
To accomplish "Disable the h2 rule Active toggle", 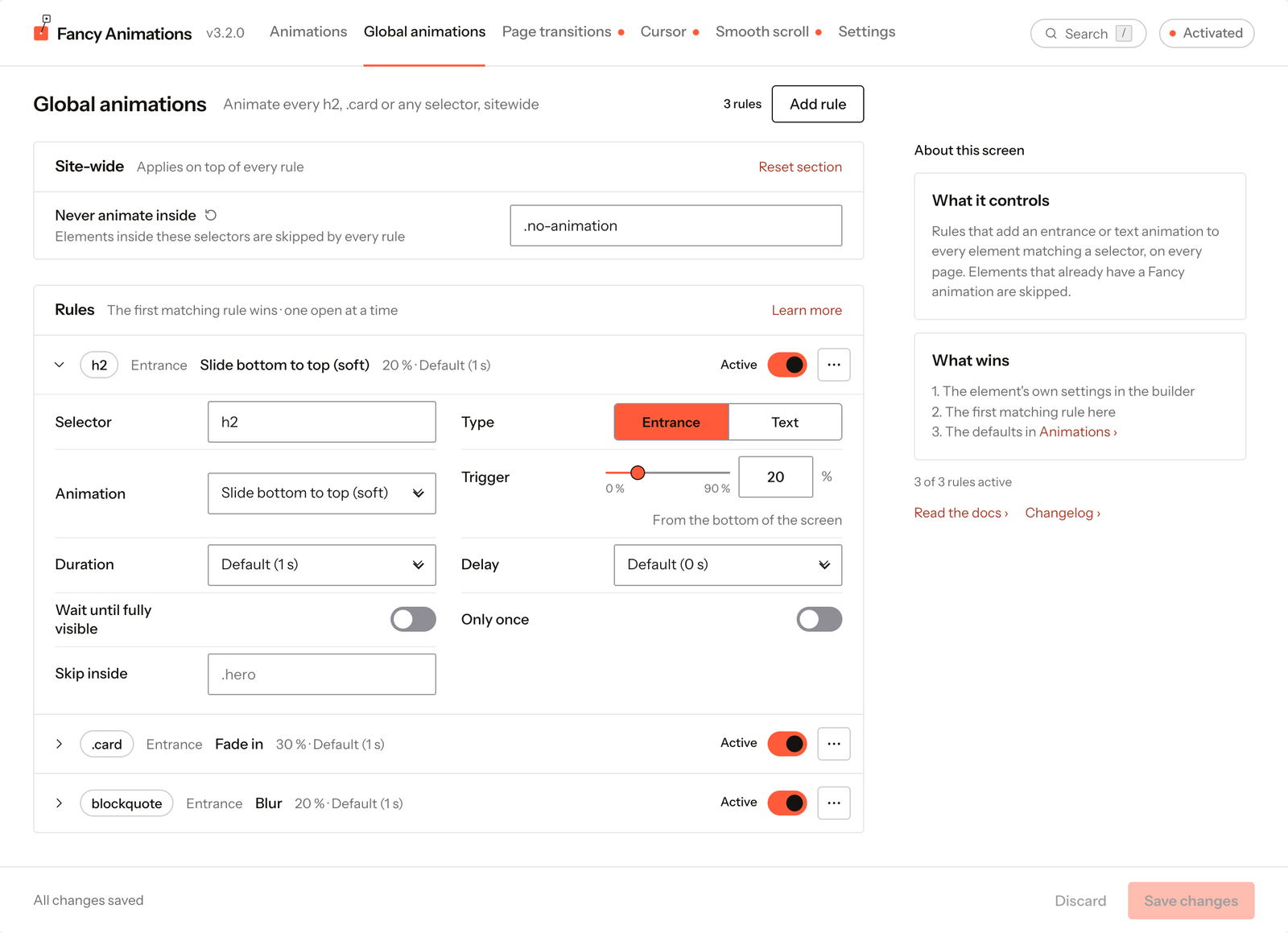I will click(787, 365).
